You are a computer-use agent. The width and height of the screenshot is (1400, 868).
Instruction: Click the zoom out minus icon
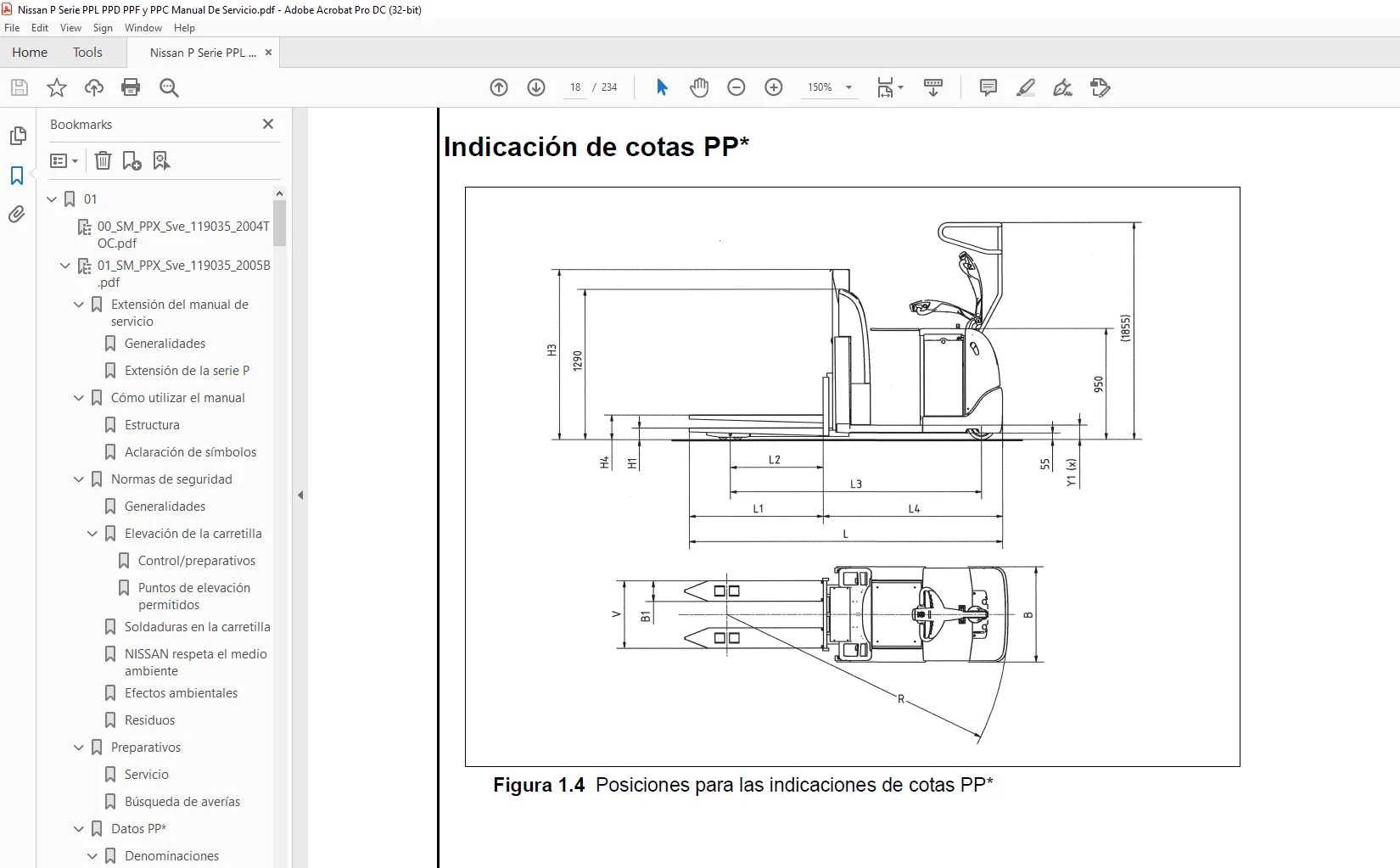tap(736, 87)
